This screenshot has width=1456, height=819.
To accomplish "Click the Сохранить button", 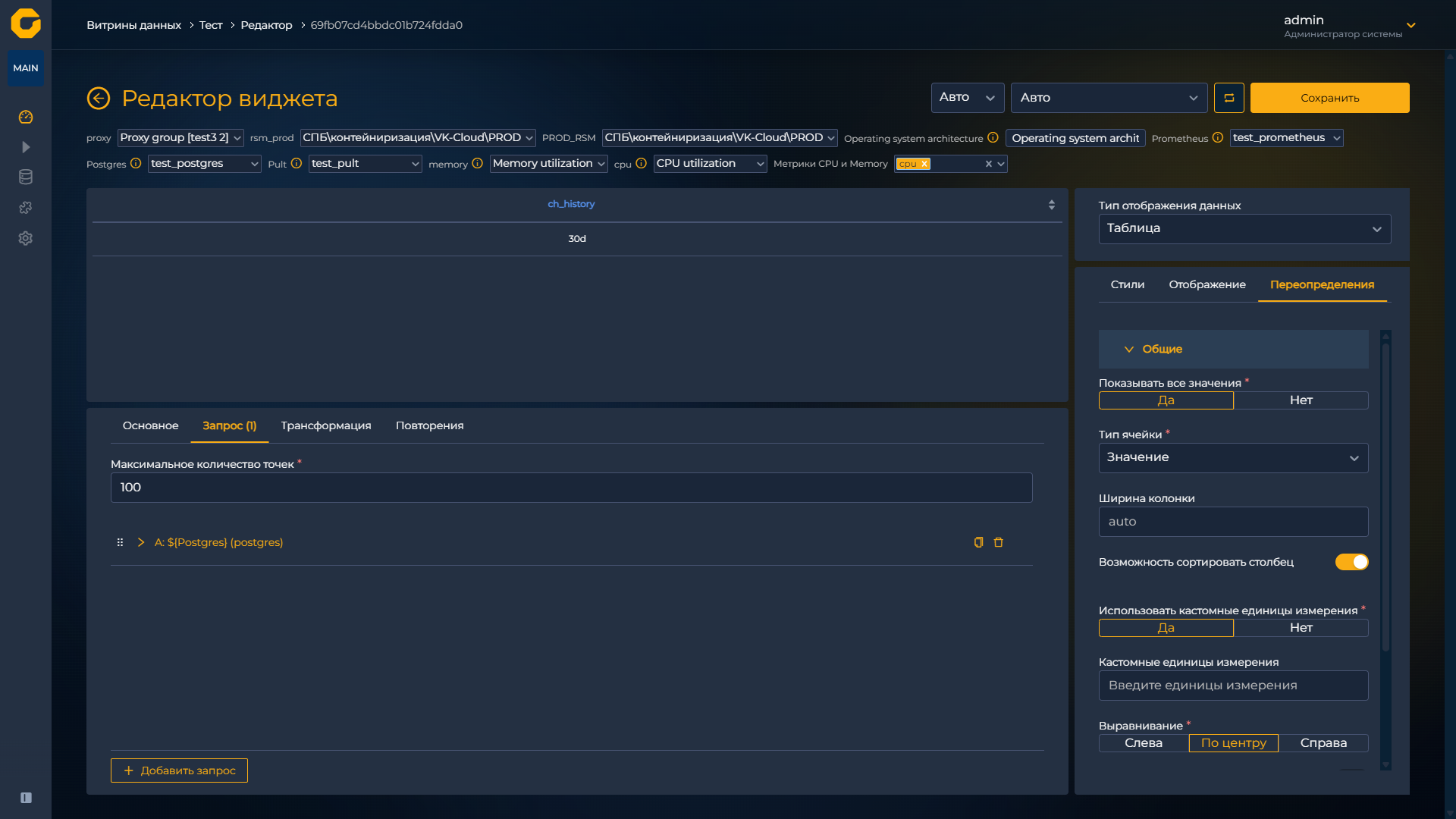I will point(1329,98).
